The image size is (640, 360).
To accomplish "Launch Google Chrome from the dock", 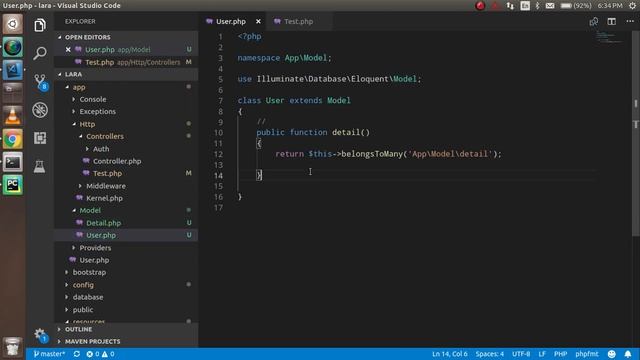I will coord(13,139).
